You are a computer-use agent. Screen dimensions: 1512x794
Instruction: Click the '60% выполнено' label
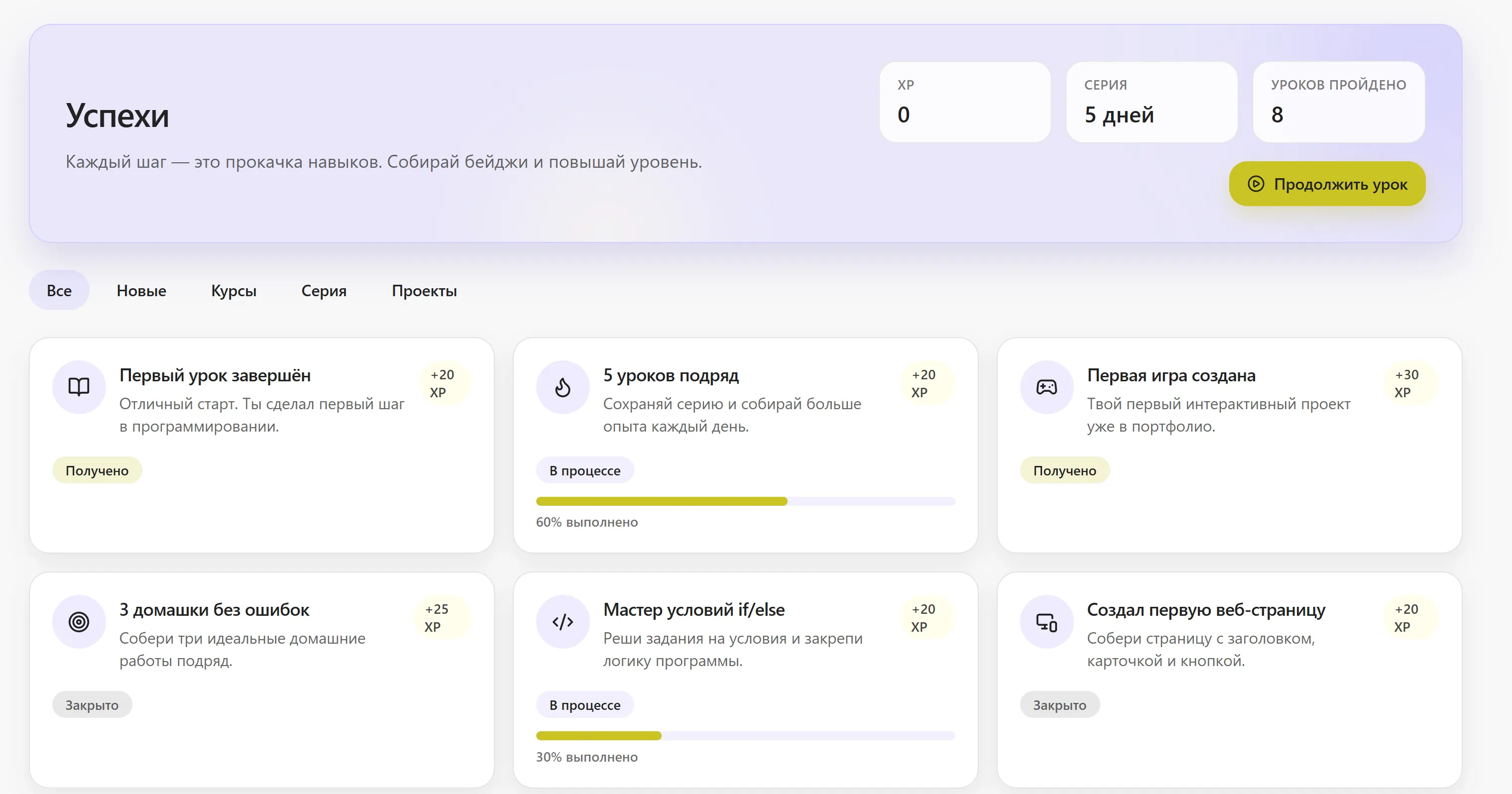coord(586,522)
